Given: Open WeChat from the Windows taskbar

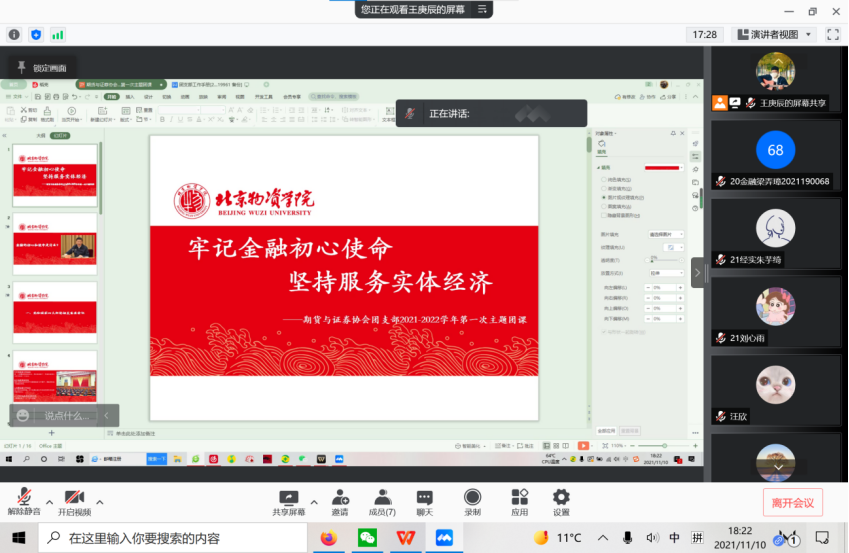Looking at the screenshot, I should (x=367, y=538).
